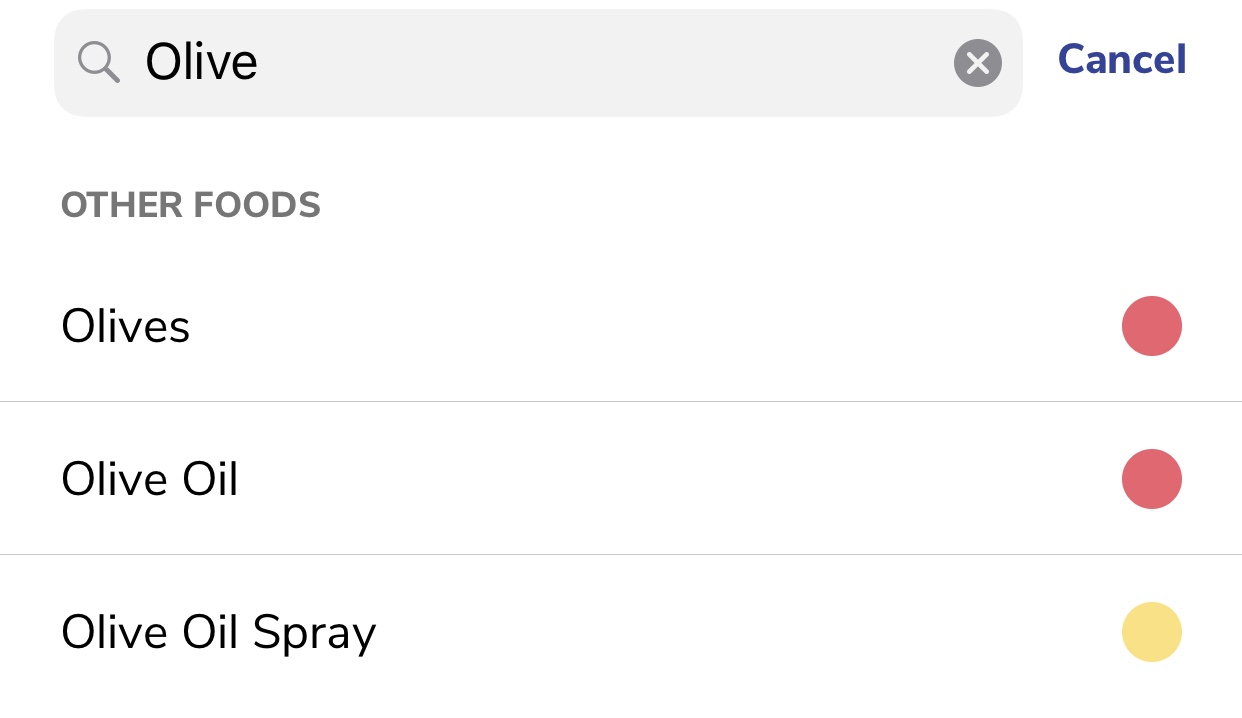Click the divider line below the Olives row
The width and height of the screenshot is (1242, 718).
[x=620, y=402]
